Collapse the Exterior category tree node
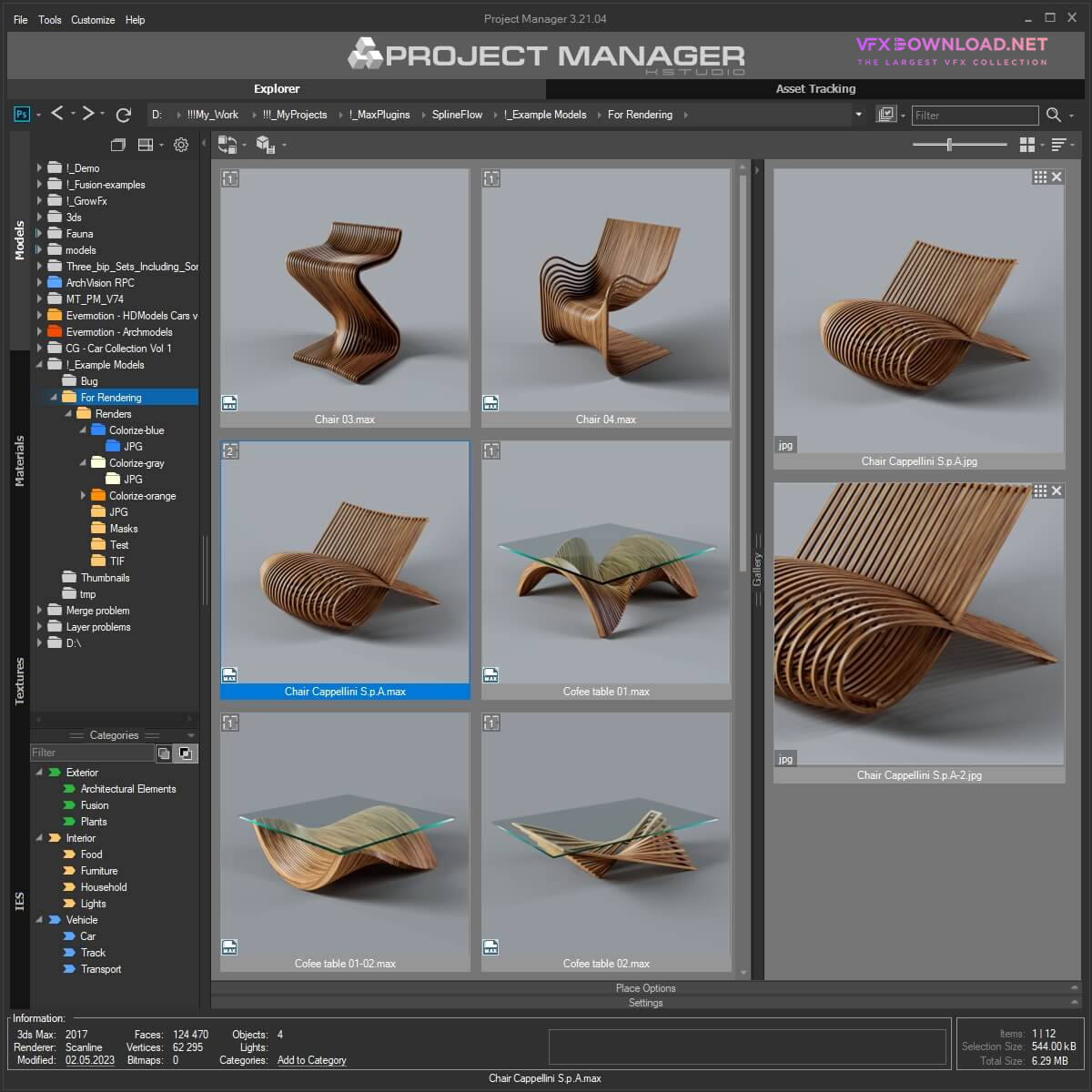 coord(39,773)
